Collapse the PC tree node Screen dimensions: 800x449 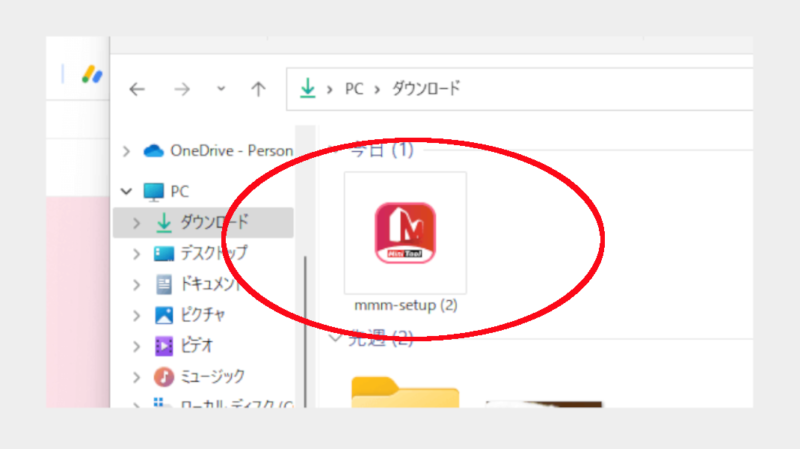126,191
